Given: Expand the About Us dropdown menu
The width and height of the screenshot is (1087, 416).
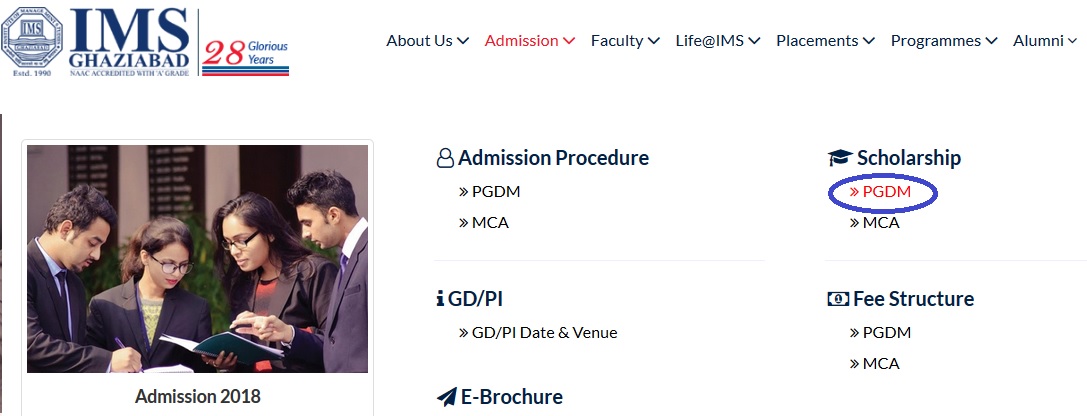Looking at the screenshot, I should pyautogui.click(x=427, y=41).
